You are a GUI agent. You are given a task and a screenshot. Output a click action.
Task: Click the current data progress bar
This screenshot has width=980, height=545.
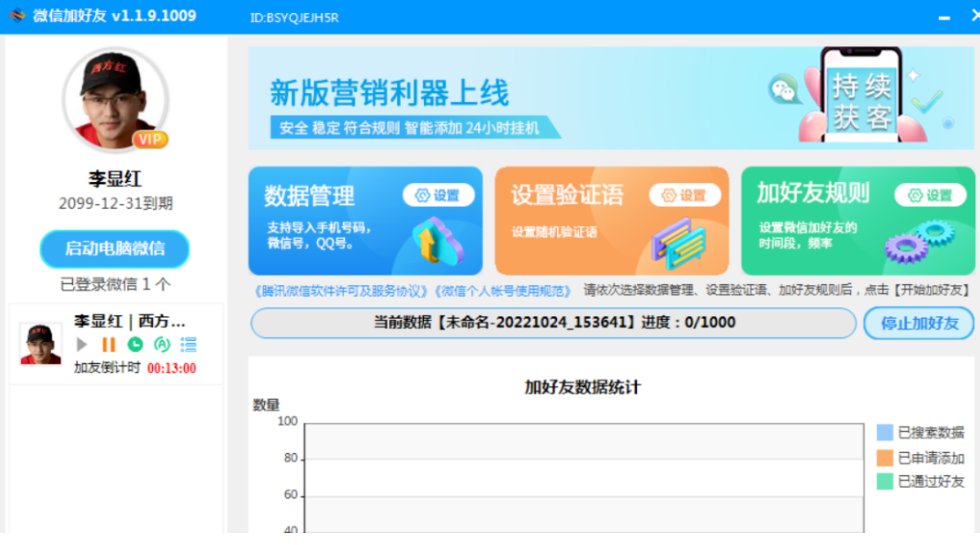coord(553,322)
